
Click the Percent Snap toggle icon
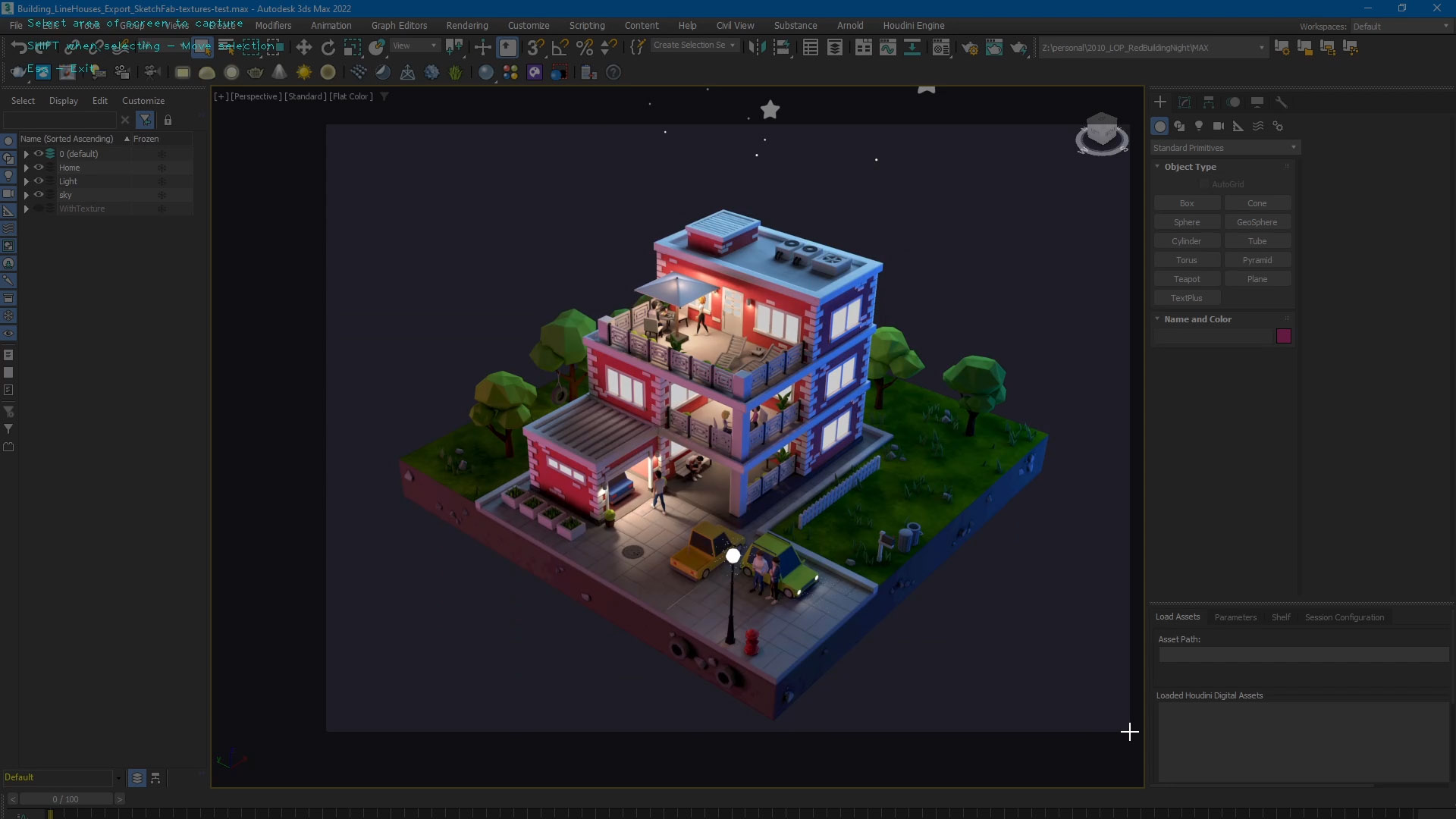click(585, 47)
